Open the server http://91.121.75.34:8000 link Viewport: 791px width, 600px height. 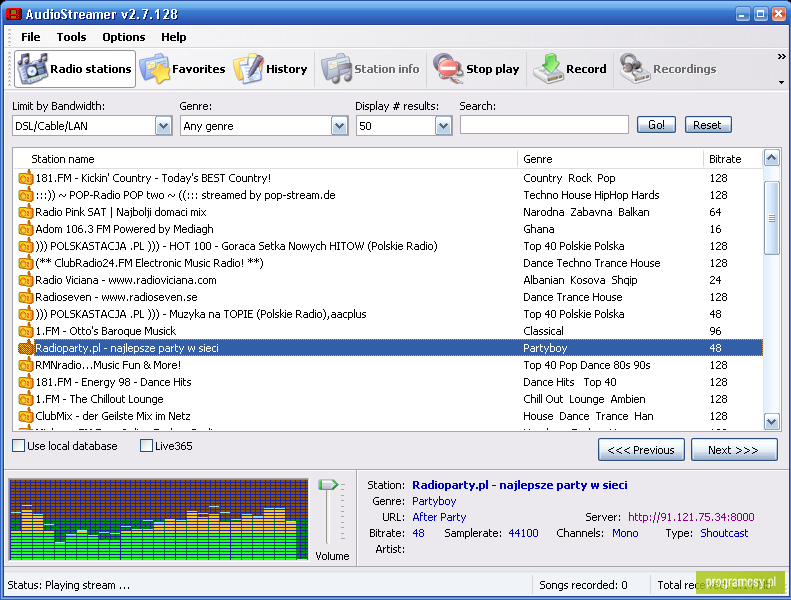[x=691, y=517]
